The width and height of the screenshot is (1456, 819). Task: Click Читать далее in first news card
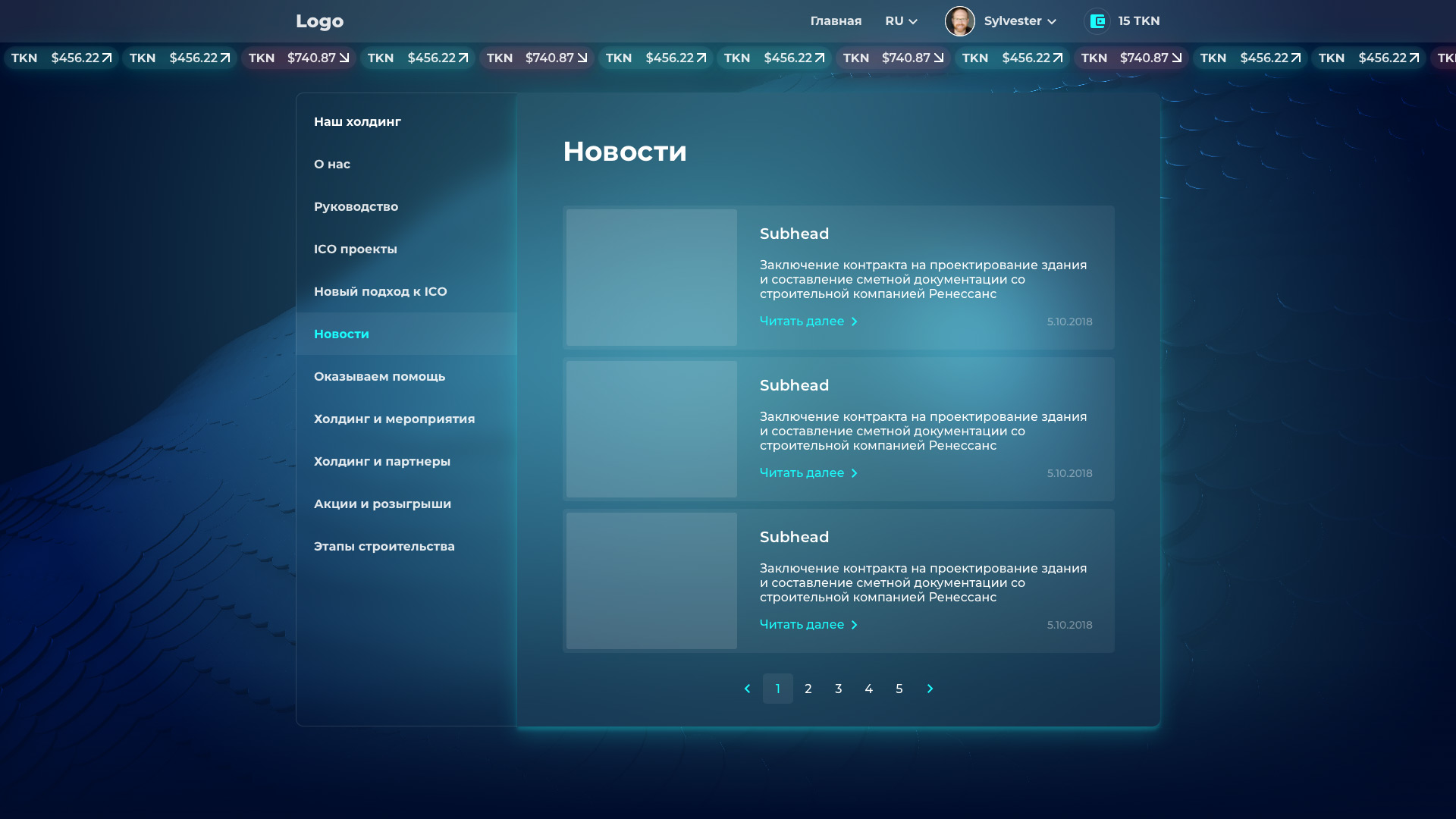click(x=808, y=322)
